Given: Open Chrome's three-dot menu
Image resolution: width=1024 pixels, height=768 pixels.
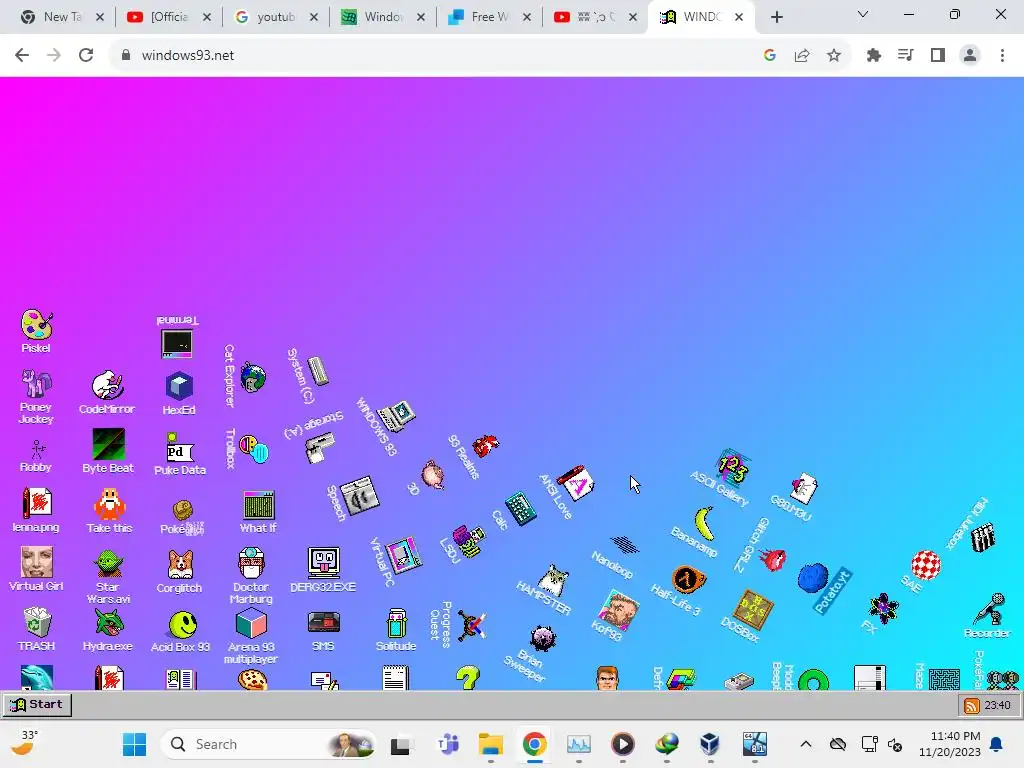Looking at the screenshot, I should coord(1002,56).
